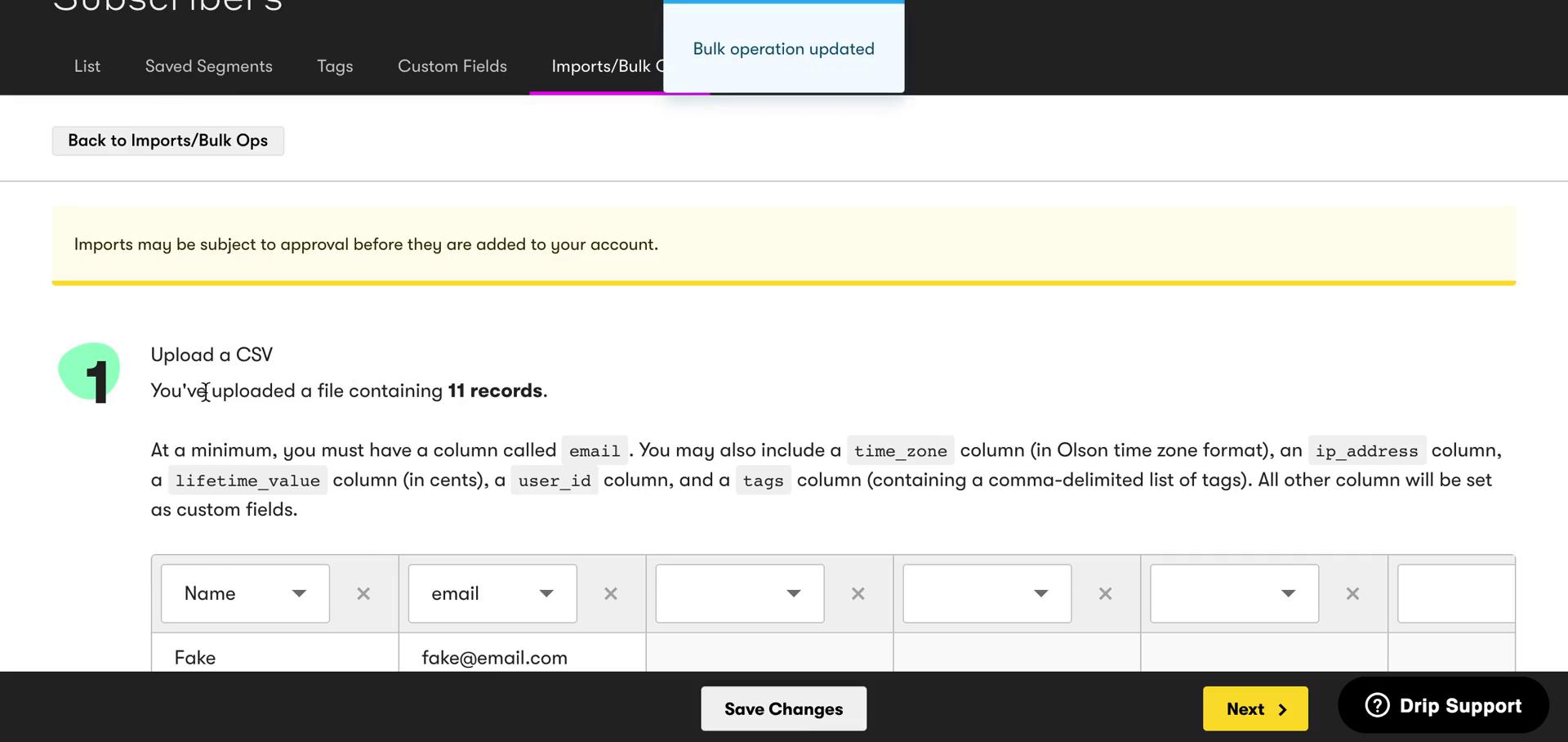1568x742 pixels.
Task: Open Drip Support chat
Action: [1443, 705]
